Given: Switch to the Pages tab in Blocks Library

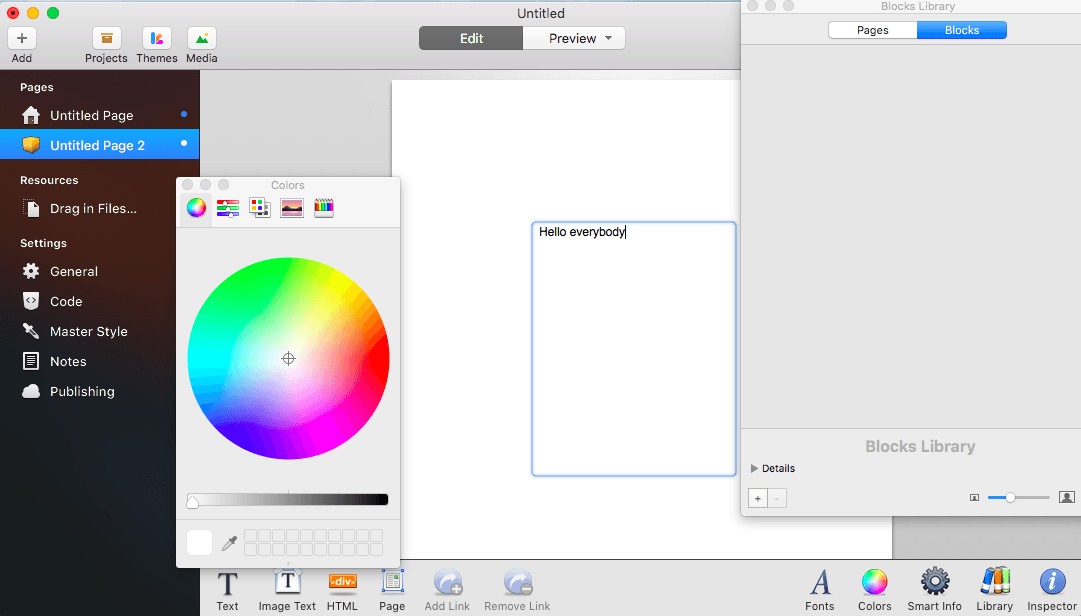Looking at the screenshot, I should [x=872, y=30].
